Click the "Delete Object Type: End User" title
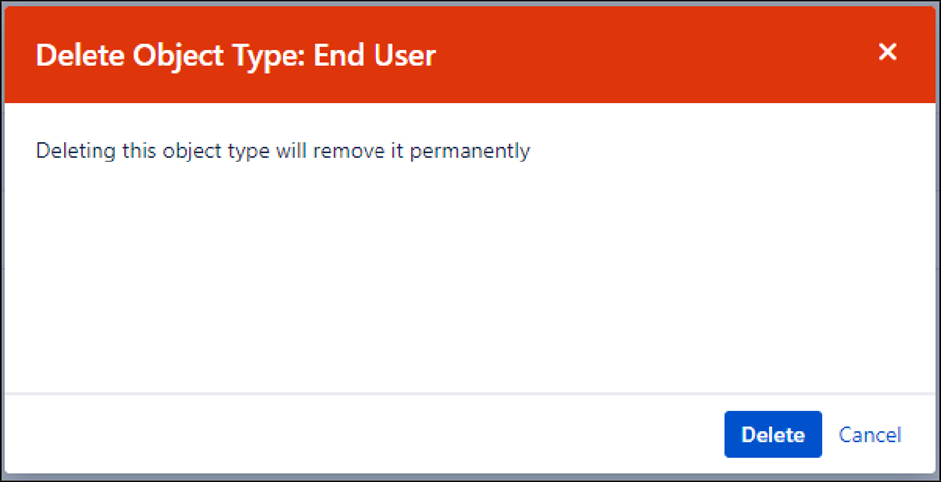 coord(236,55)
